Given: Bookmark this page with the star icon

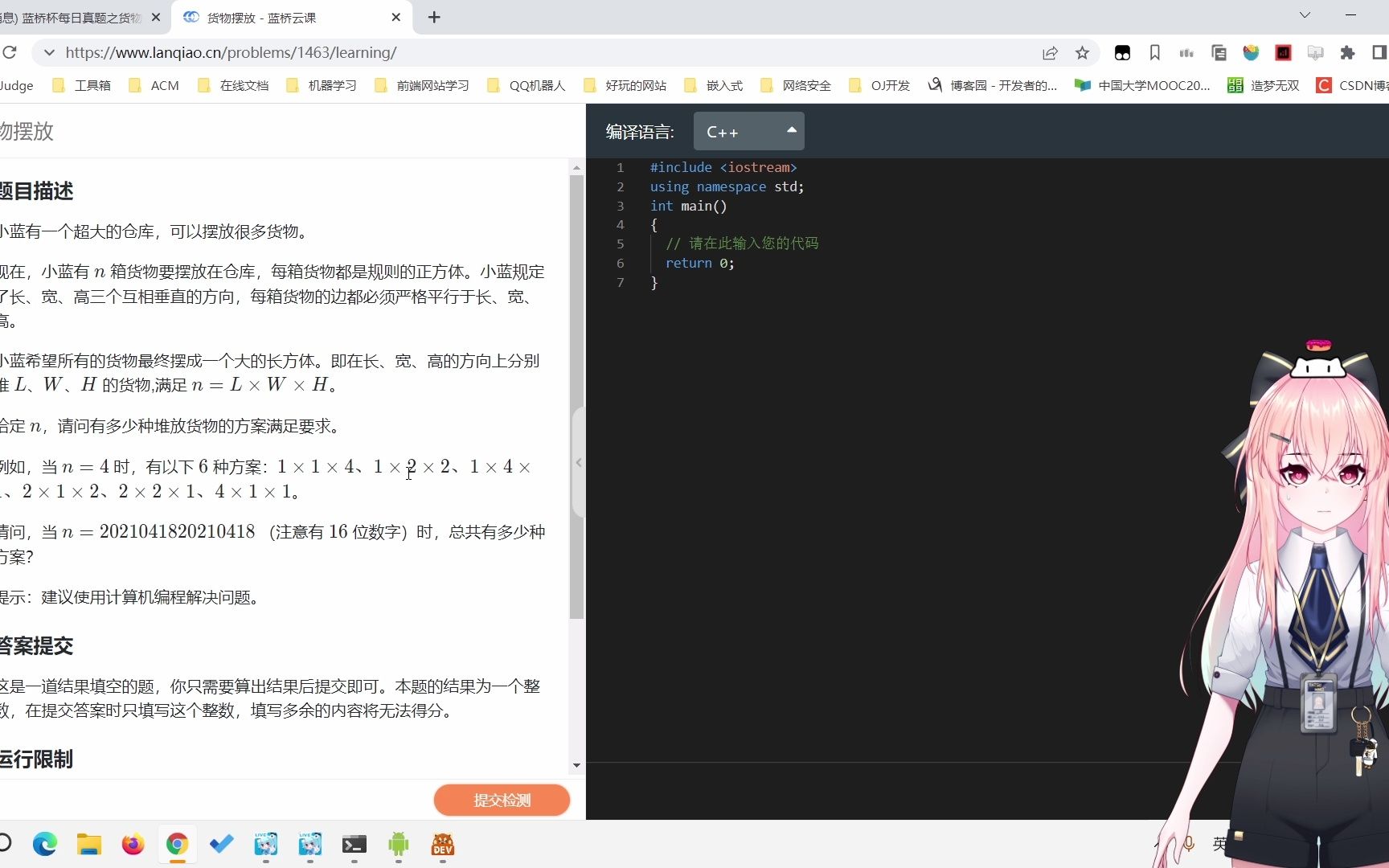Looking at the screenshot, I should (1082, 52).
